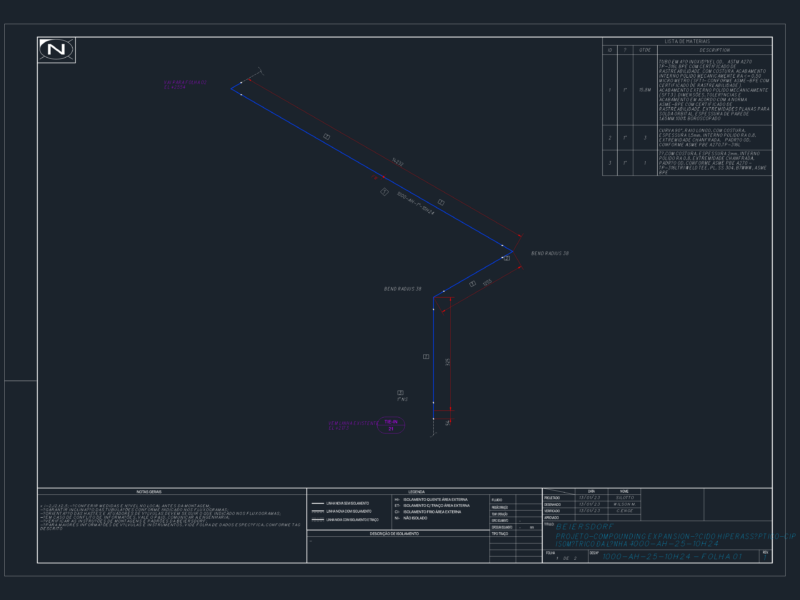Select the vertical blue pipe segment
Image resolution: width=800 pixels, height=600 pixels.
tap(434, 358)
